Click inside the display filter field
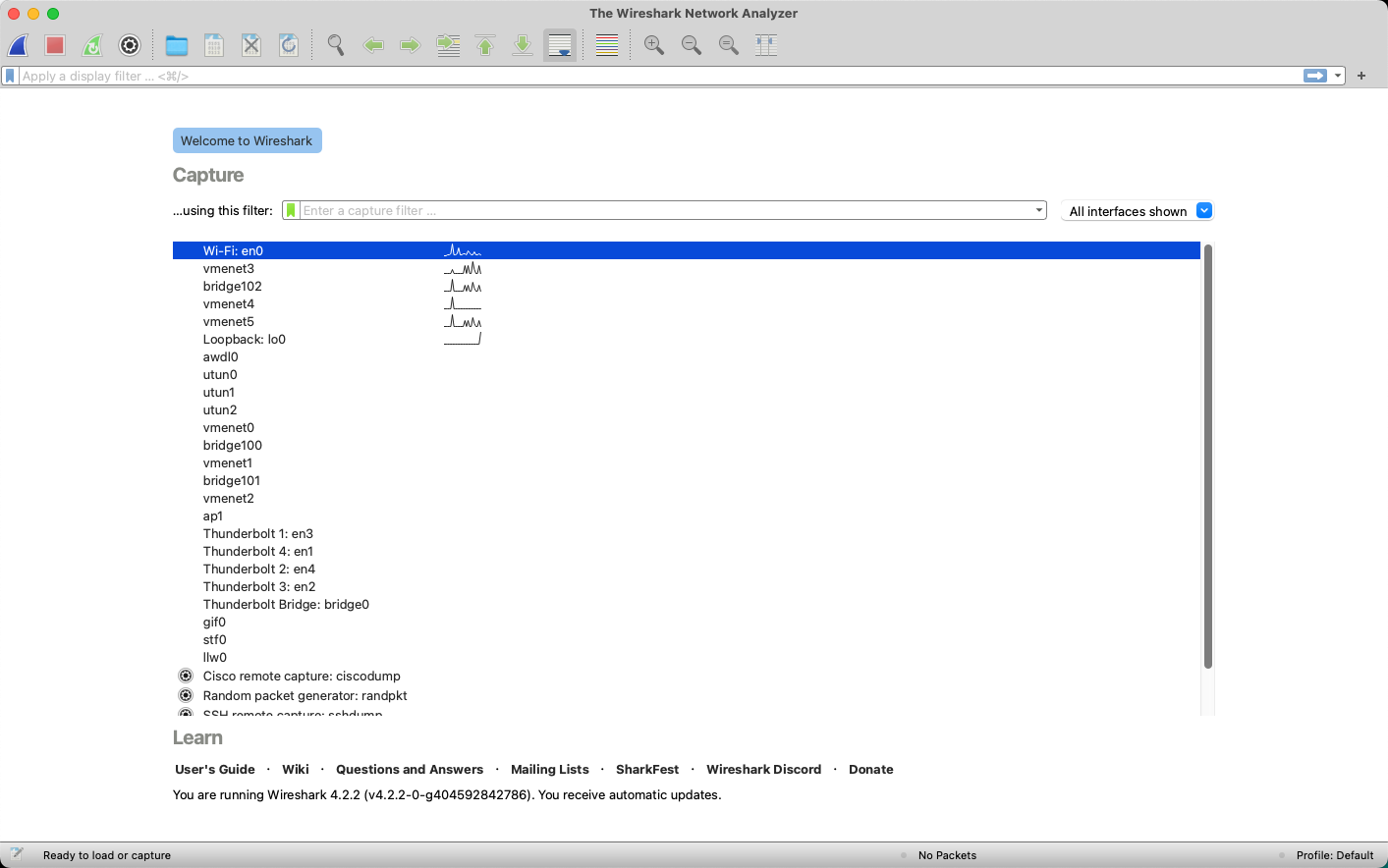The width and height of the screenshot is (1388, 868). pyautogui.click(x=658, y=76)
